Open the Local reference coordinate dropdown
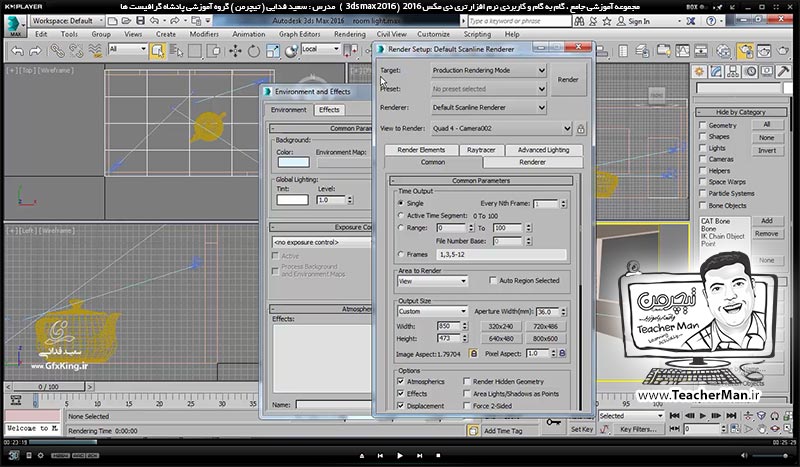Viewport: 800px width, 467px height. tap(320, 50)
